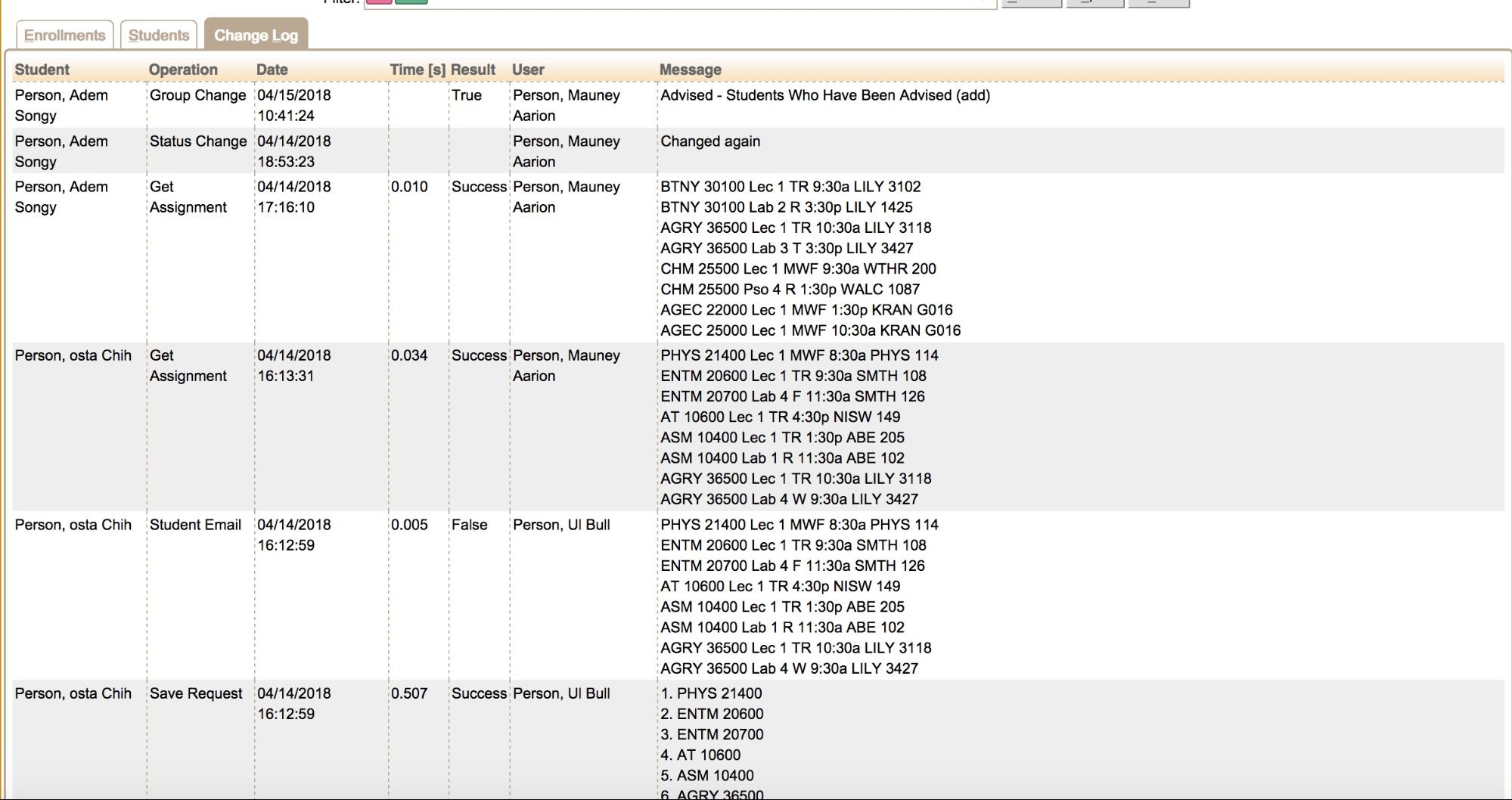Sort by the Student column header
Viewport: 1512px width, 800px height.
(42, 70)
